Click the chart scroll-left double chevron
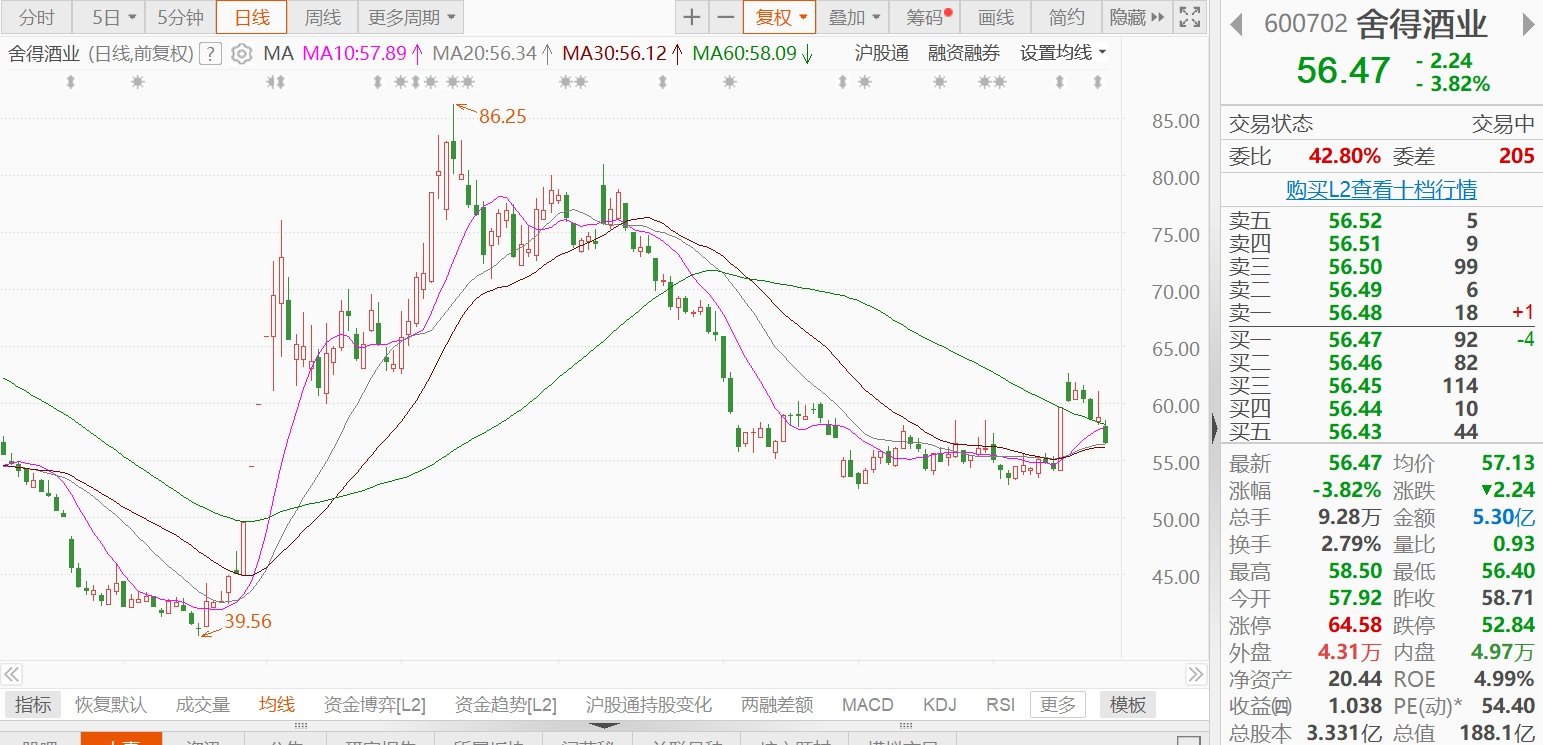 point(12,674)
